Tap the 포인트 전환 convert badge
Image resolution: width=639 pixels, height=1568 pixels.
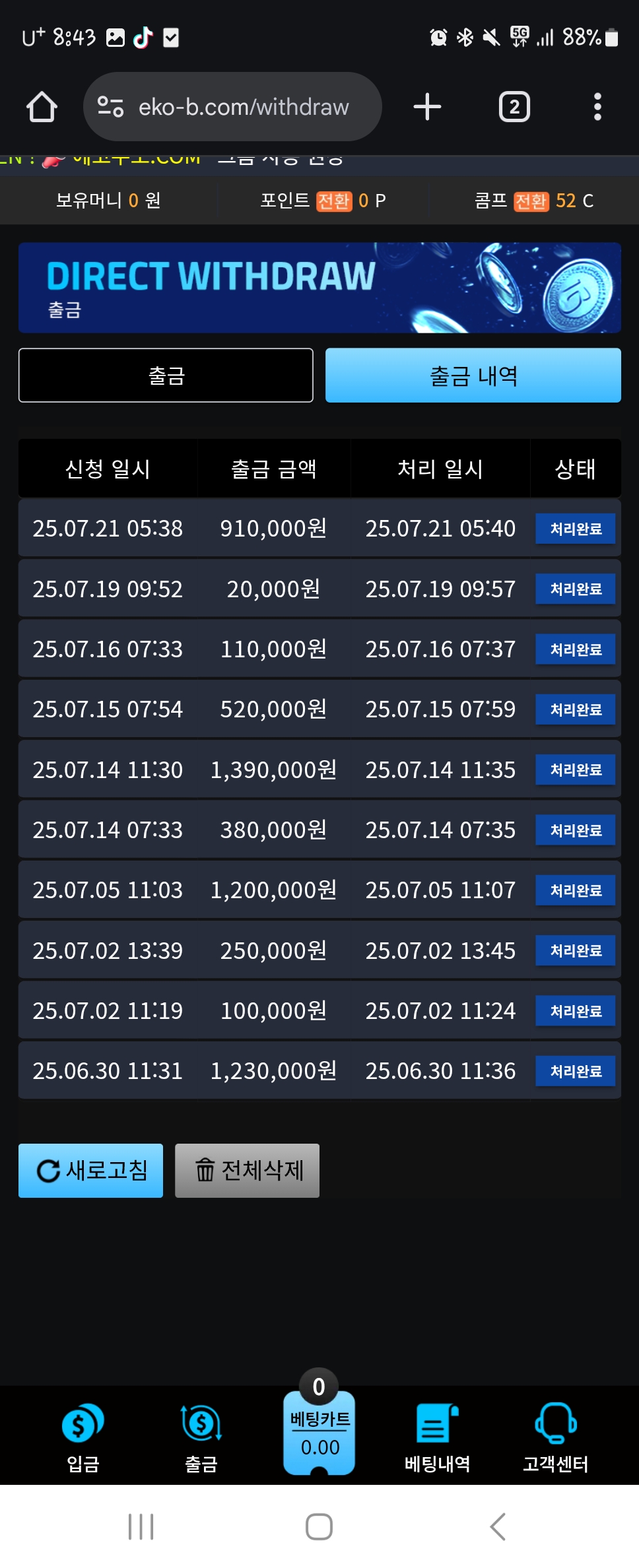(x=334, y=201)
